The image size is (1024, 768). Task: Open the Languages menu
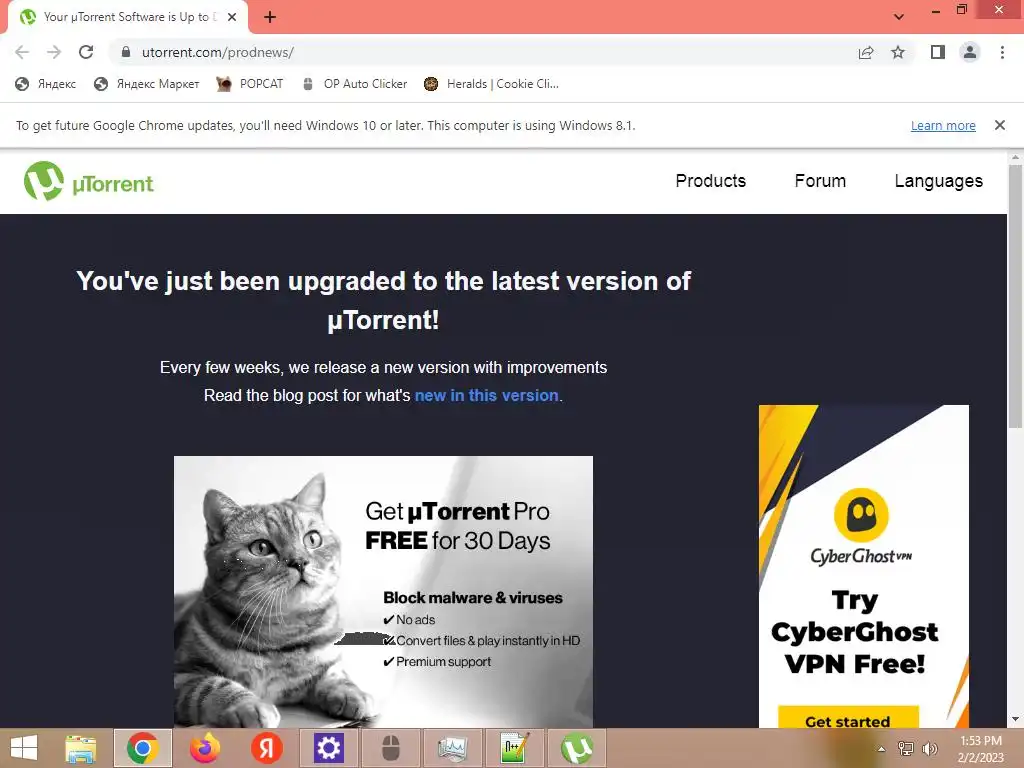[x=938, y=181]
